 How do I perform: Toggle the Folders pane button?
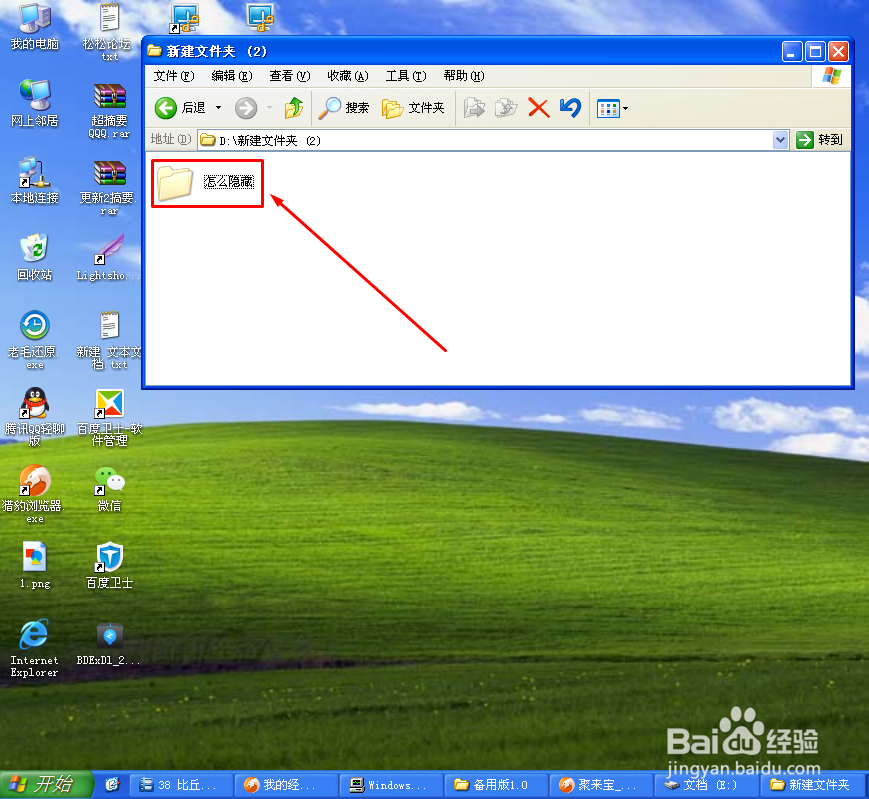coord(413,108)
